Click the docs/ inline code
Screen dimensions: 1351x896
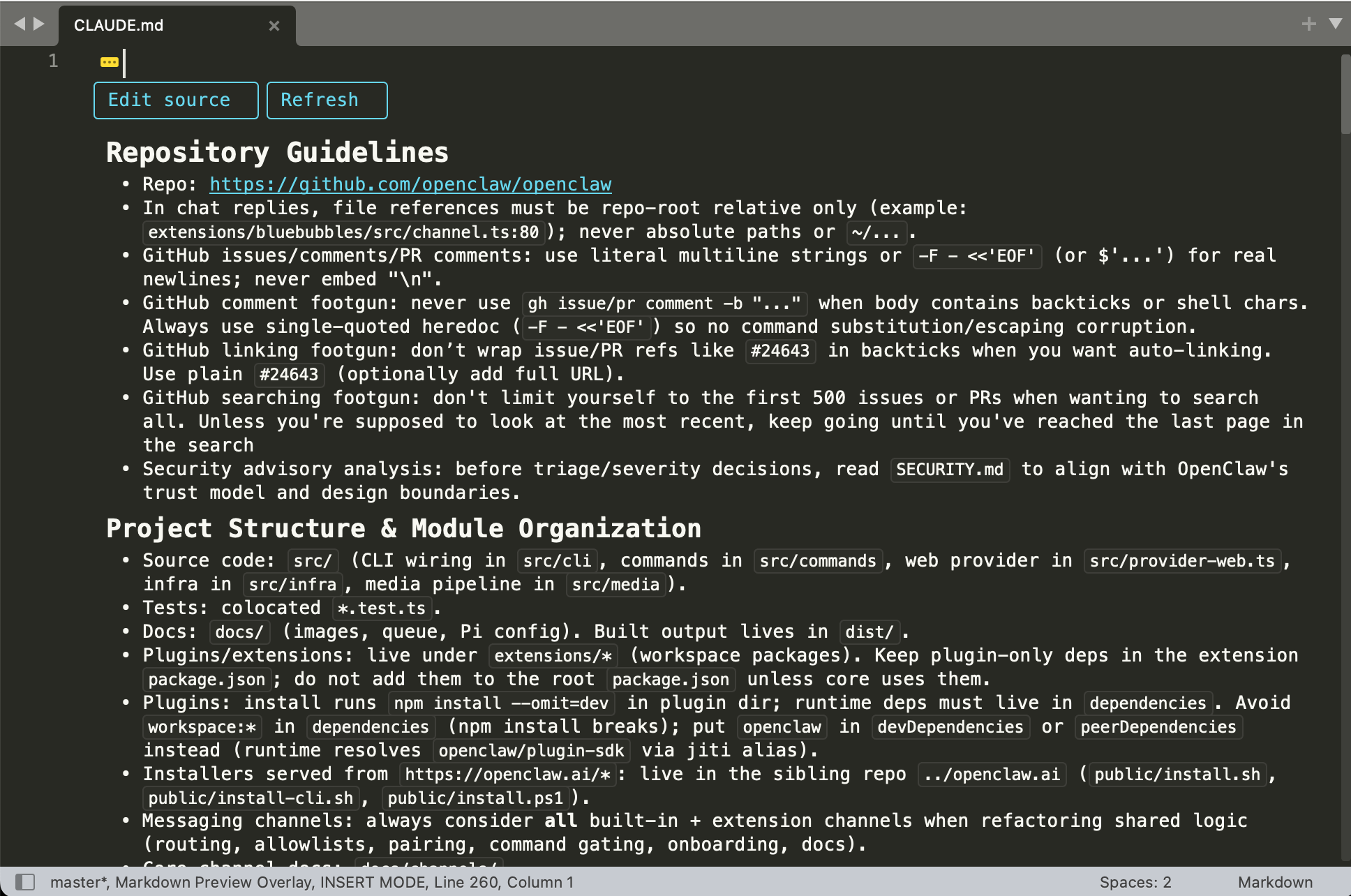239,632
